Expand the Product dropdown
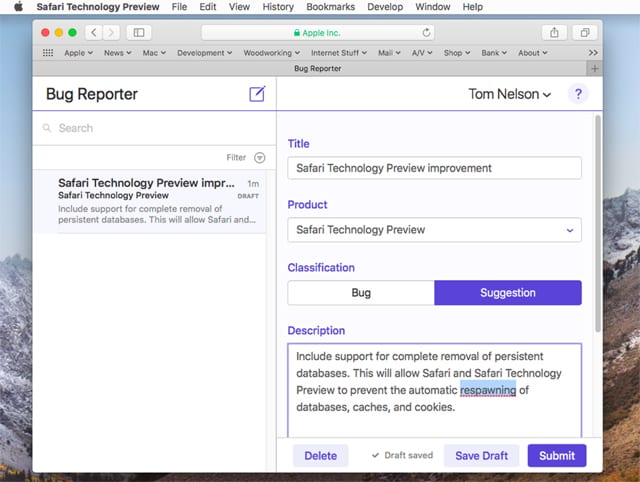The height and width of the screenshot is (482, 640). [434, 230]
